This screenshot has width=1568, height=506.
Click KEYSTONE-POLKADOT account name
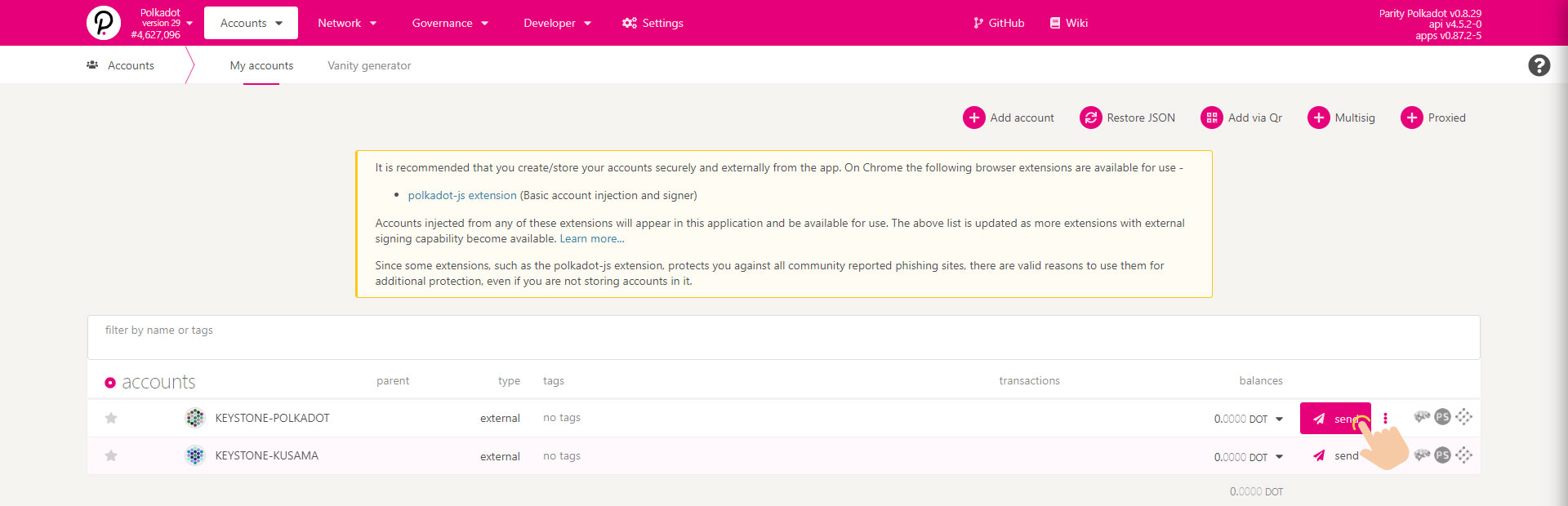pyautogui.click(x=273, y=418)
